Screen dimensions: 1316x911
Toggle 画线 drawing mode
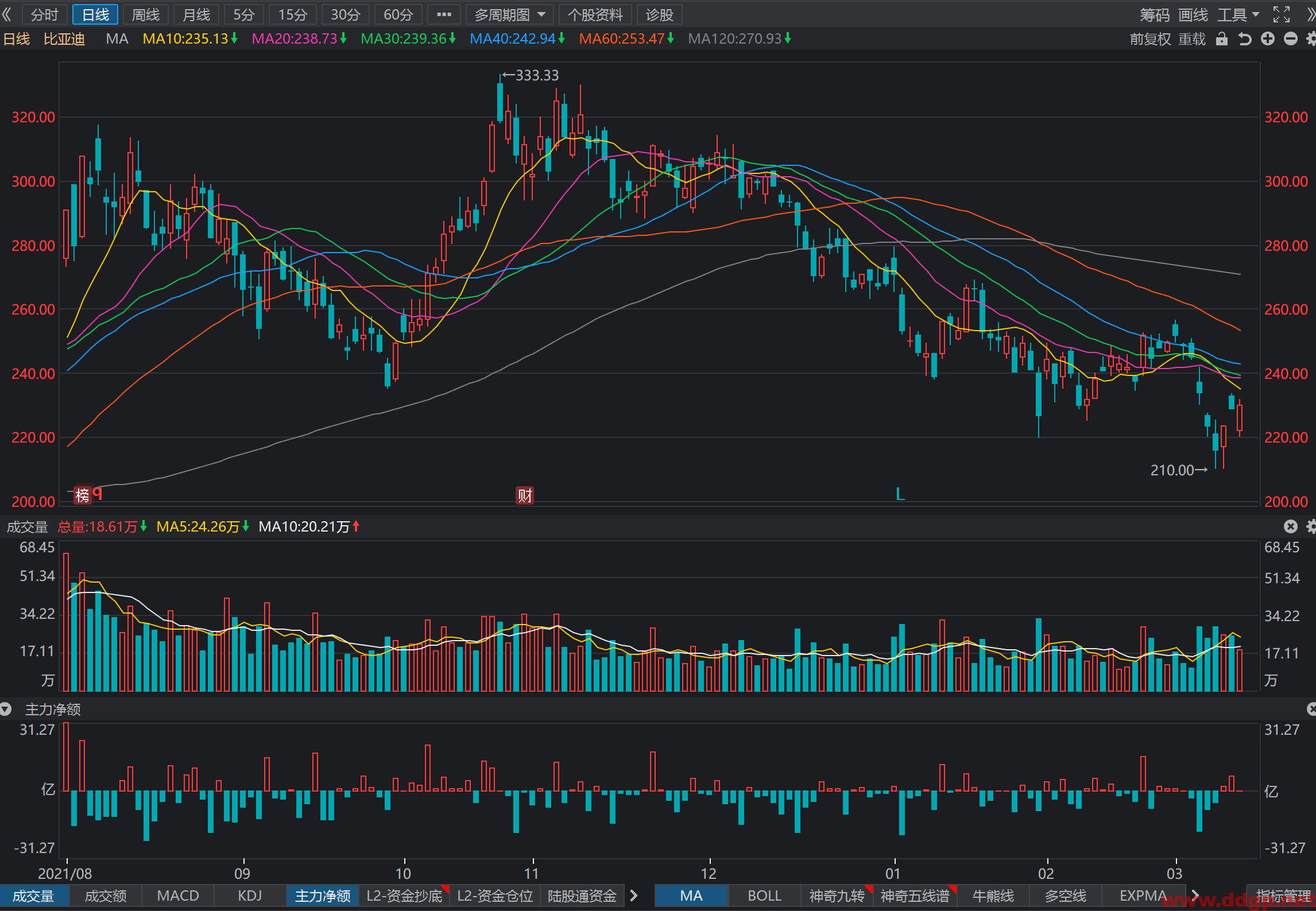(1194, 15)
